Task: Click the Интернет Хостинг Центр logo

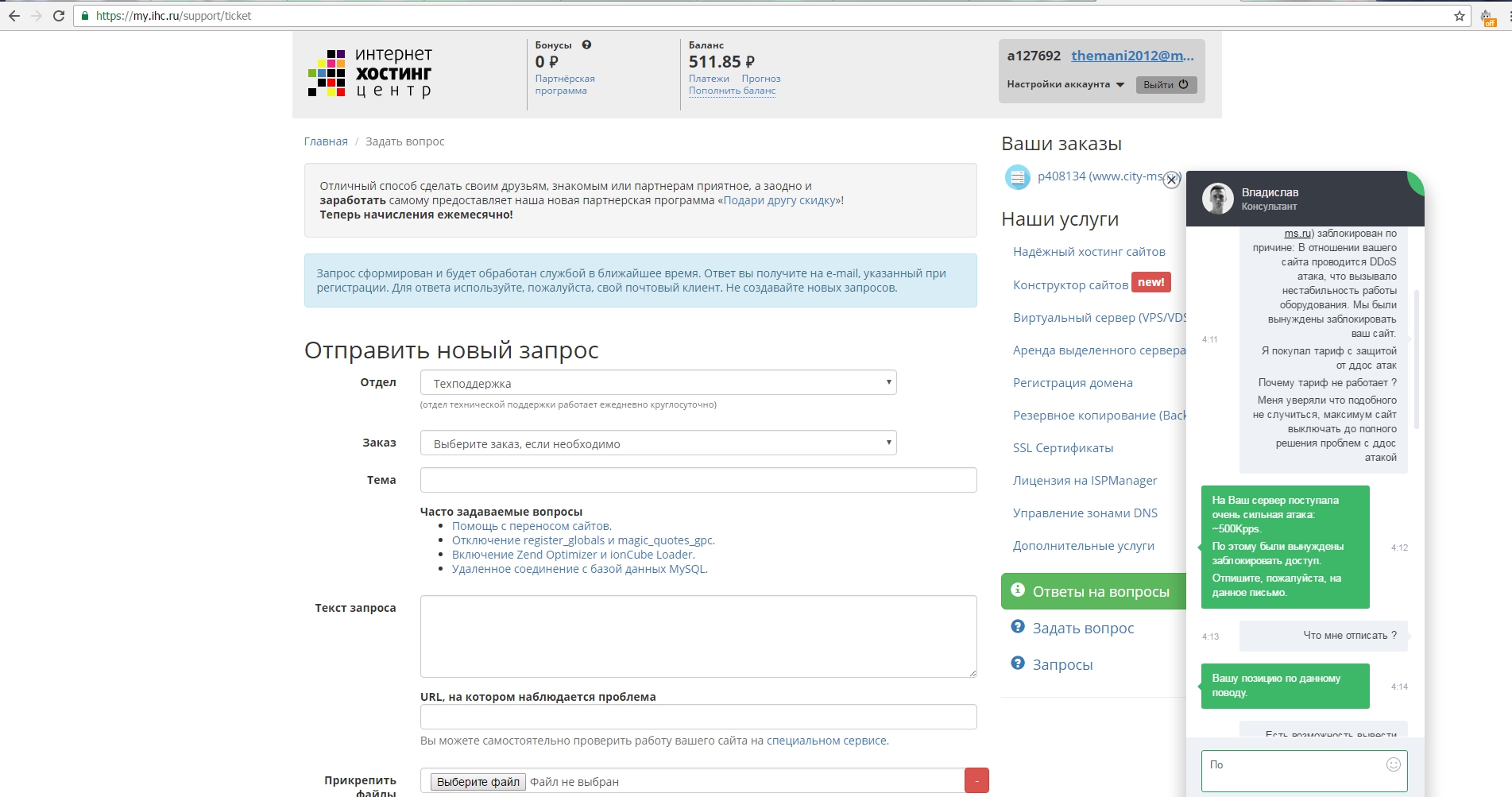Action: 370,73
